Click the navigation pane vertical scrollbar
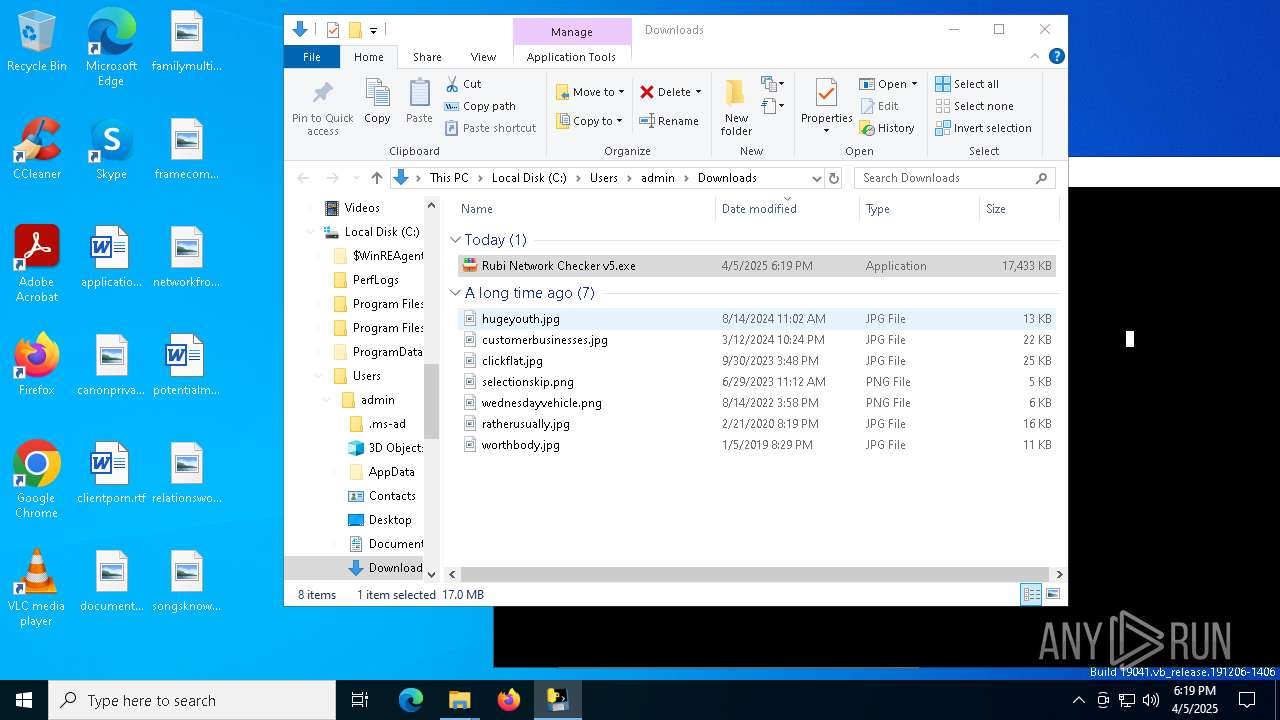 [432, 400]
